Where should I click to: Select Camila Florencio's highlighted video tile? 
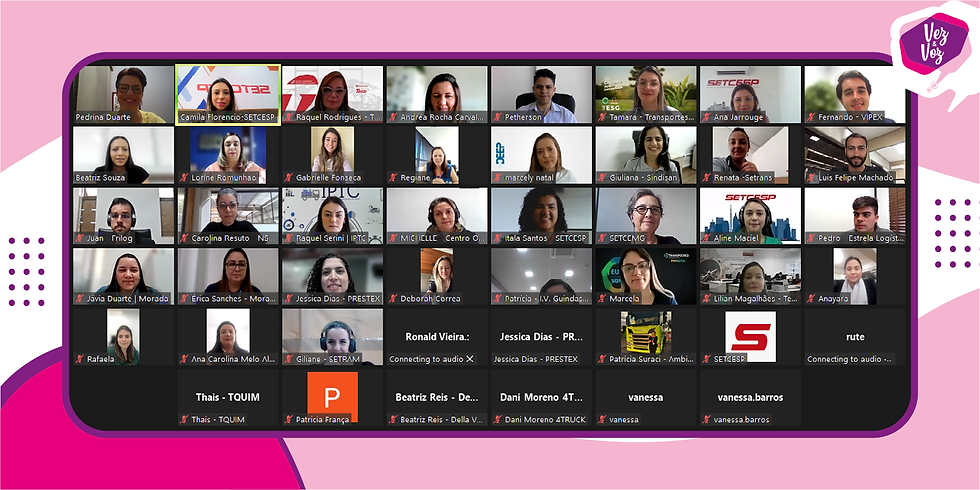point(228,94)
